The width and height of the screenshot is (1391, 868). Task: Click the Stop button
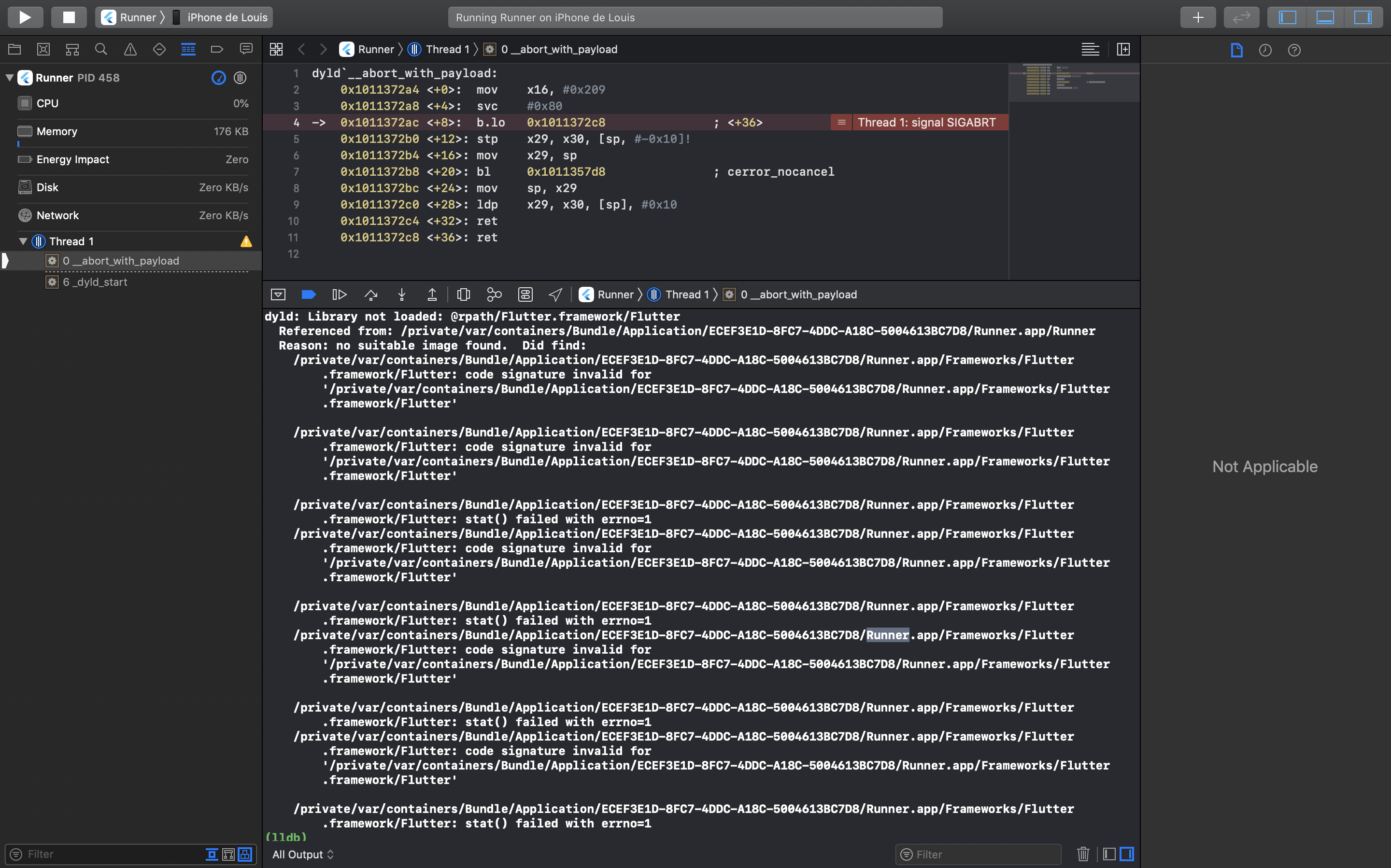pyautogui.click(x=69, y=17)
